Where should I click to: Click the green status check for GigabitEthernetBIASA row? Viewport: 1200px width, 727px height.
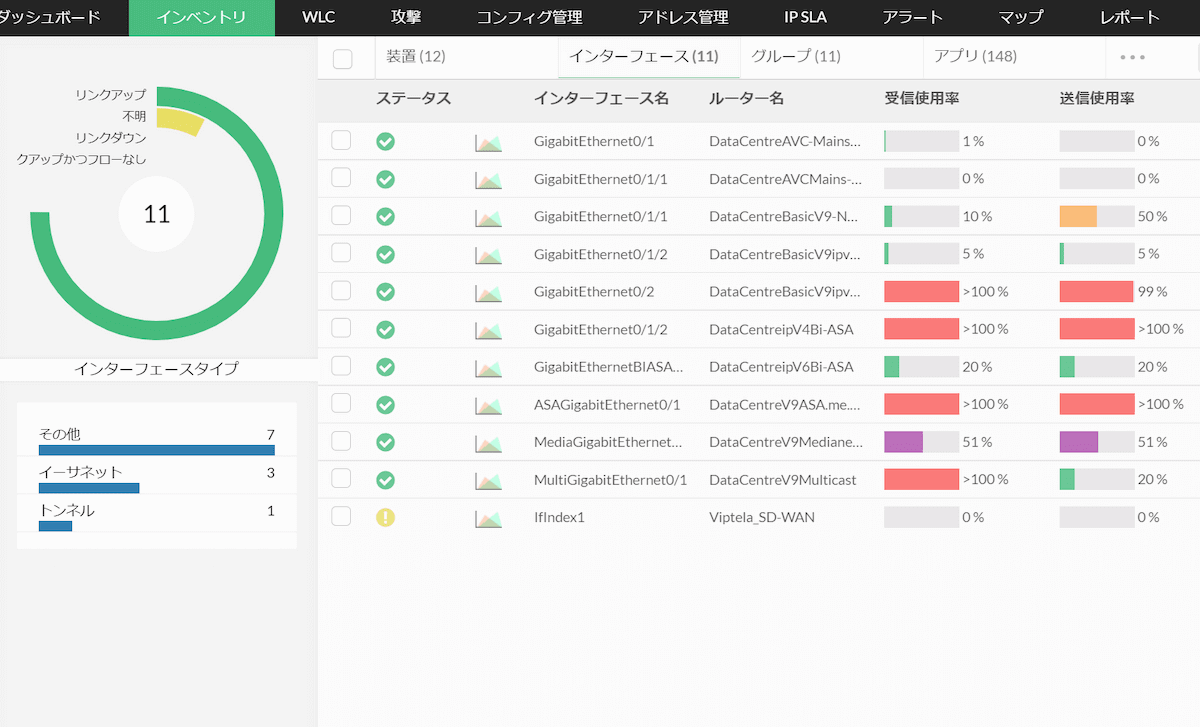pos(385,367)
